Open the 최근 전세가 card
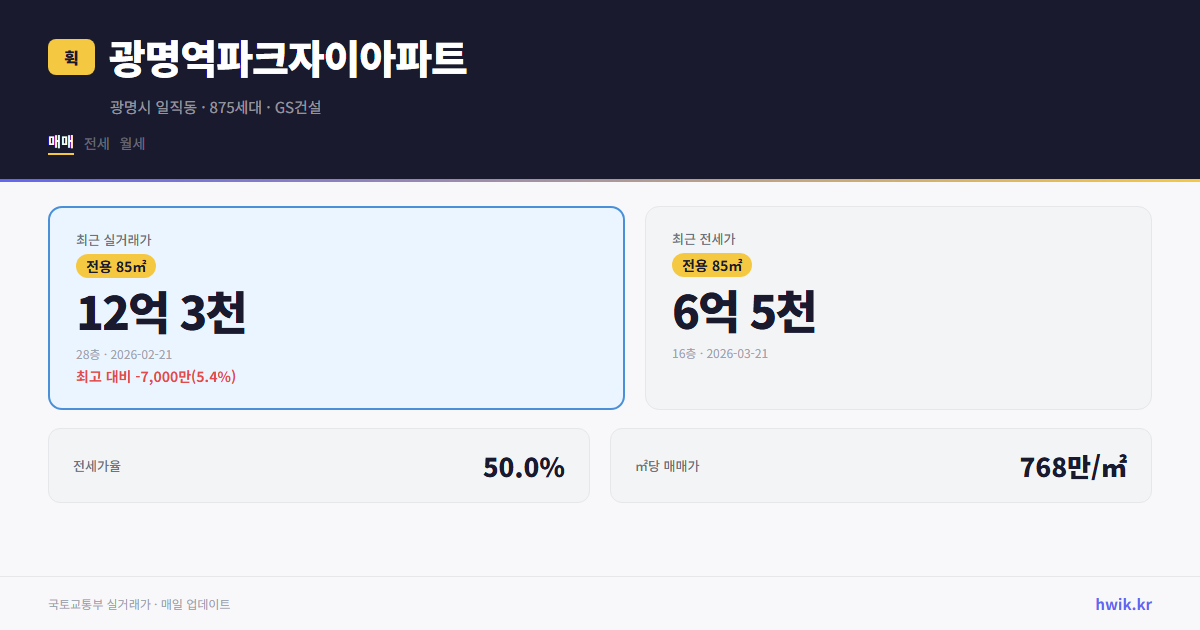Image resolution: width=1200 pixels, height=630 pixels. [x=898, y=307]
